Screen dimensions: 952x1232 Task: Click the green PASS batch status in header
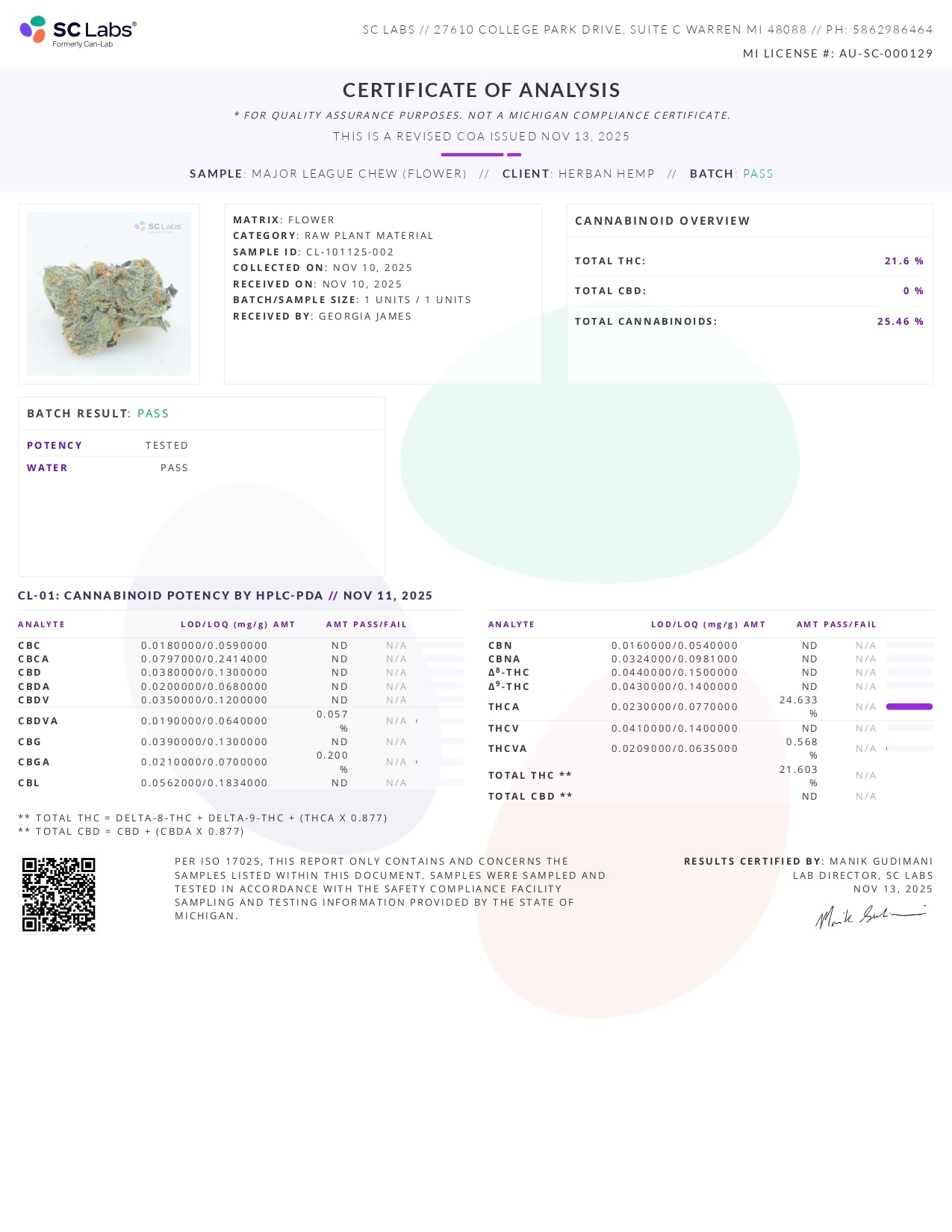point(758,174)
